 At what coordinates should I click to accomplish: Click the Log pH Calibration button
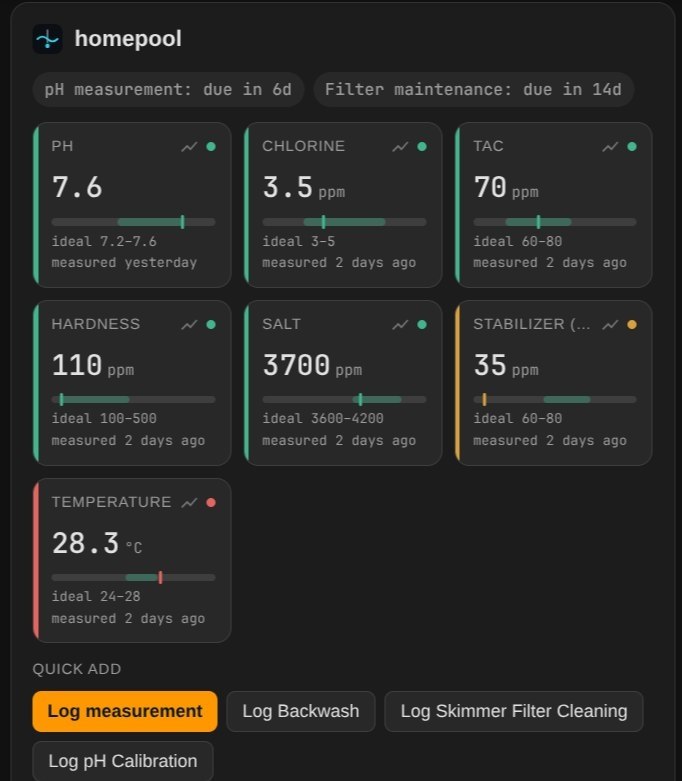[x=123, y=761]
